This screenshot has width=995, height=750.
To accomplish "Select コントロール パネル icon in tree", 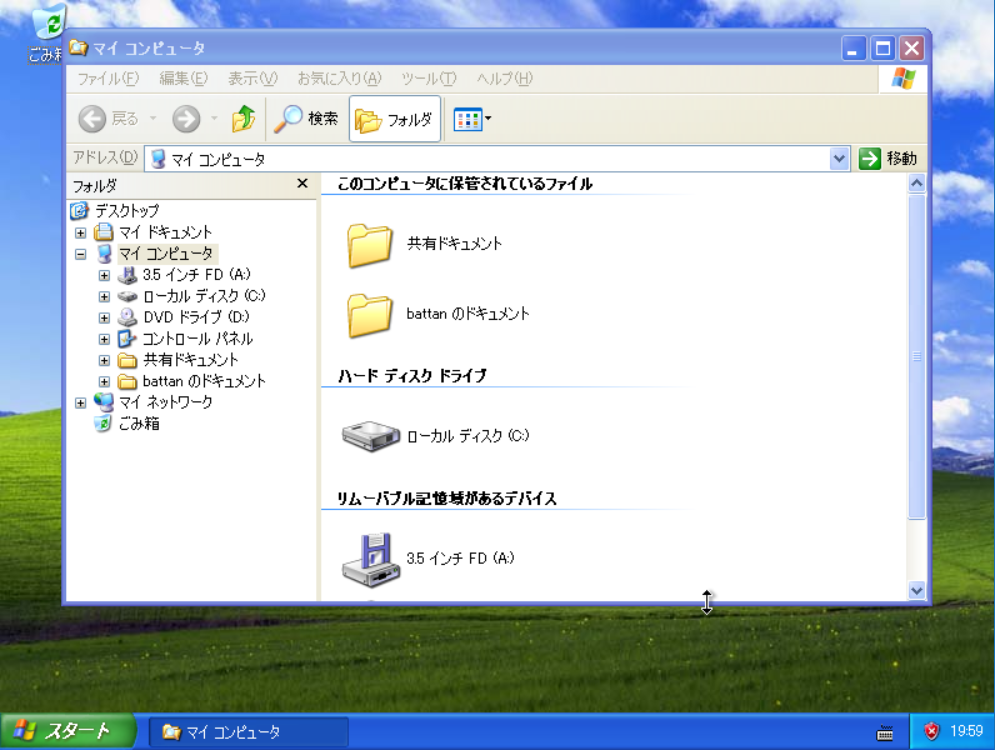I will [128, 339].
